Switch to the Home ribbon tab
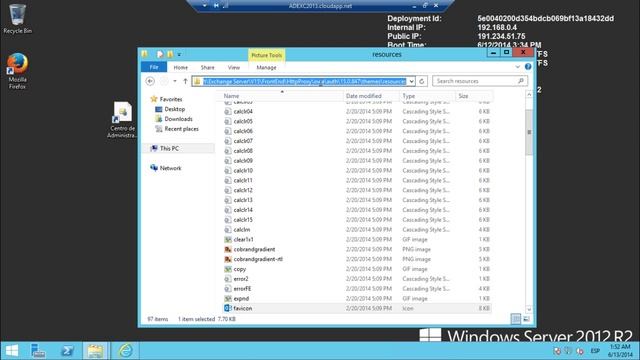Image resolution: width=640 pixels, height=360 pixels. [180, 67]
